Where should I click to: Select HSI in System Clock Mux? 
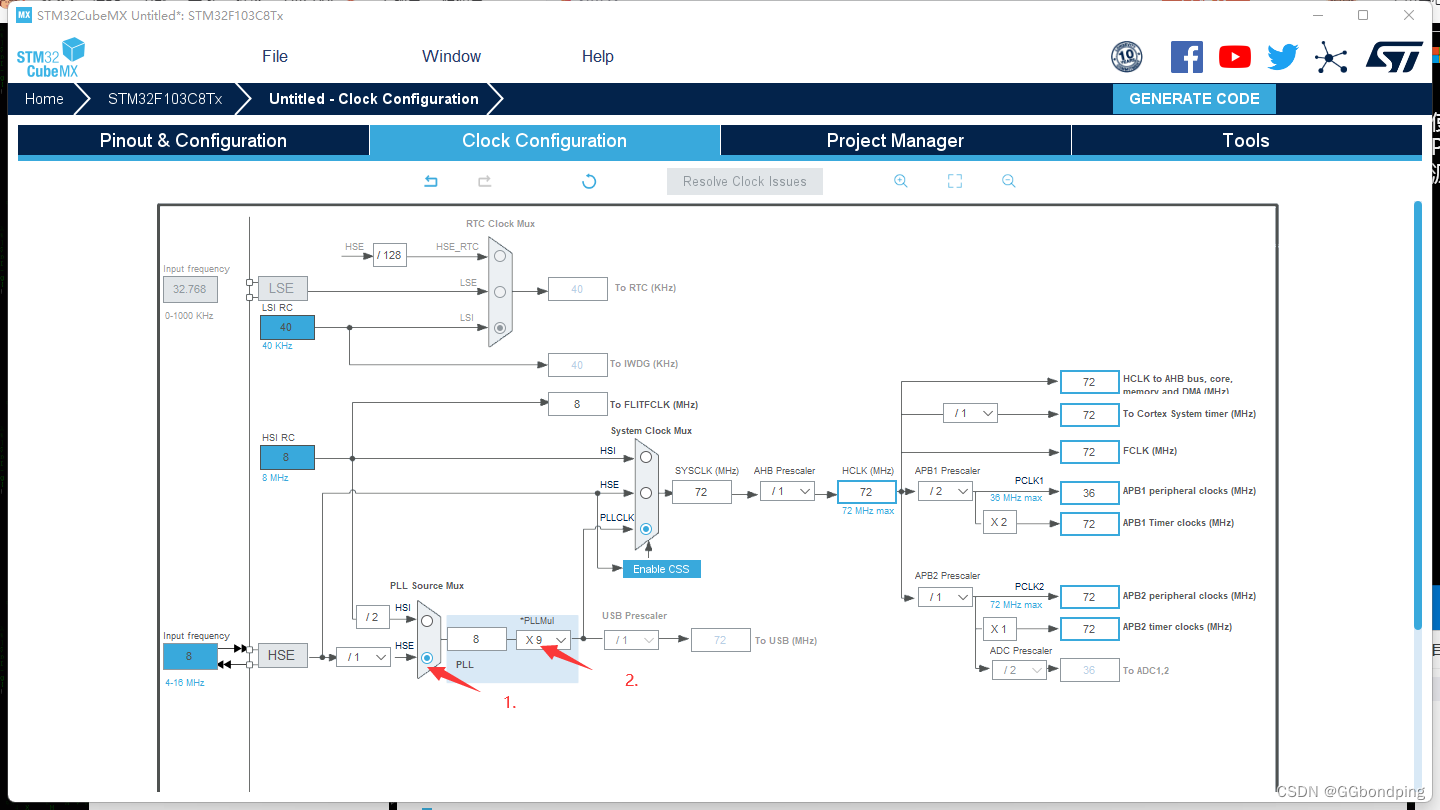[646, 457]
